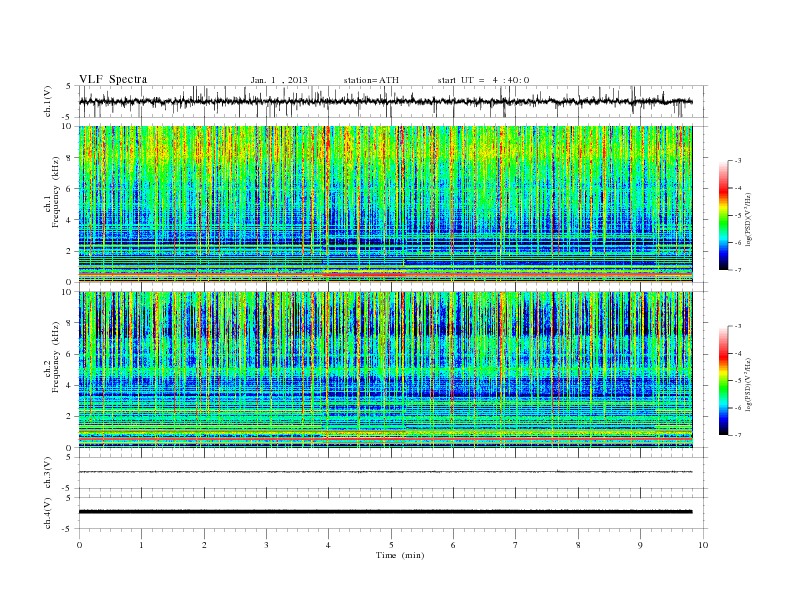Click time axis tick label "0"

79,545
